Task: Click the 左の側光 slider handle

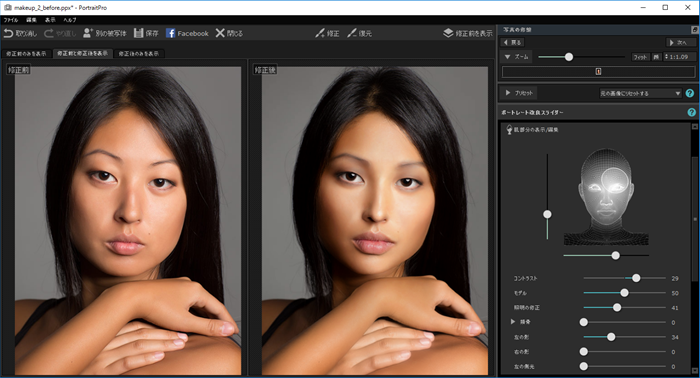Action: (x=583, y=366)
